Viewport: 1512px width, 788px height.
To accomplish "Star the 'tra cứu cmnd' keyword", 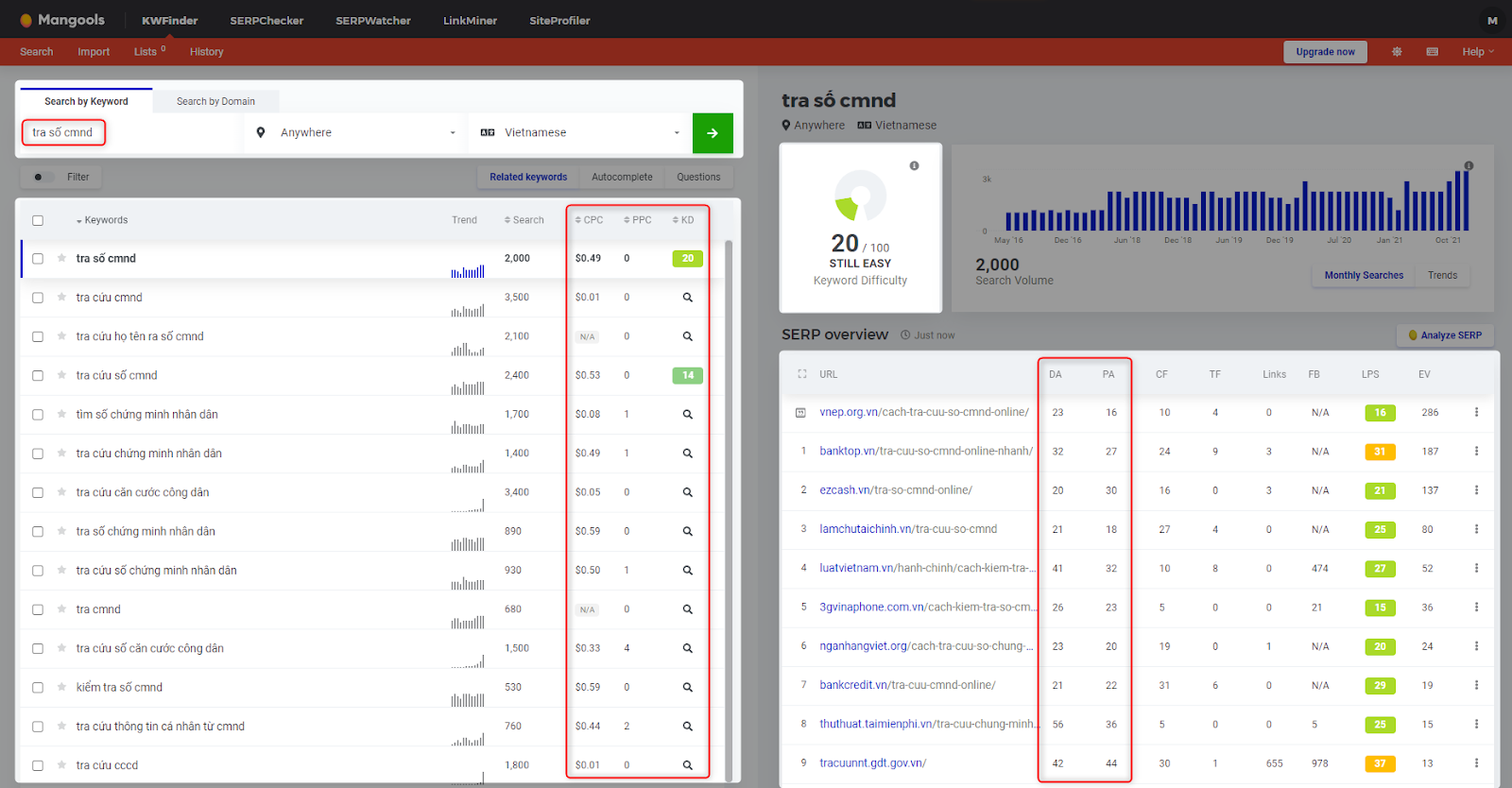I will tap(61, 297).
